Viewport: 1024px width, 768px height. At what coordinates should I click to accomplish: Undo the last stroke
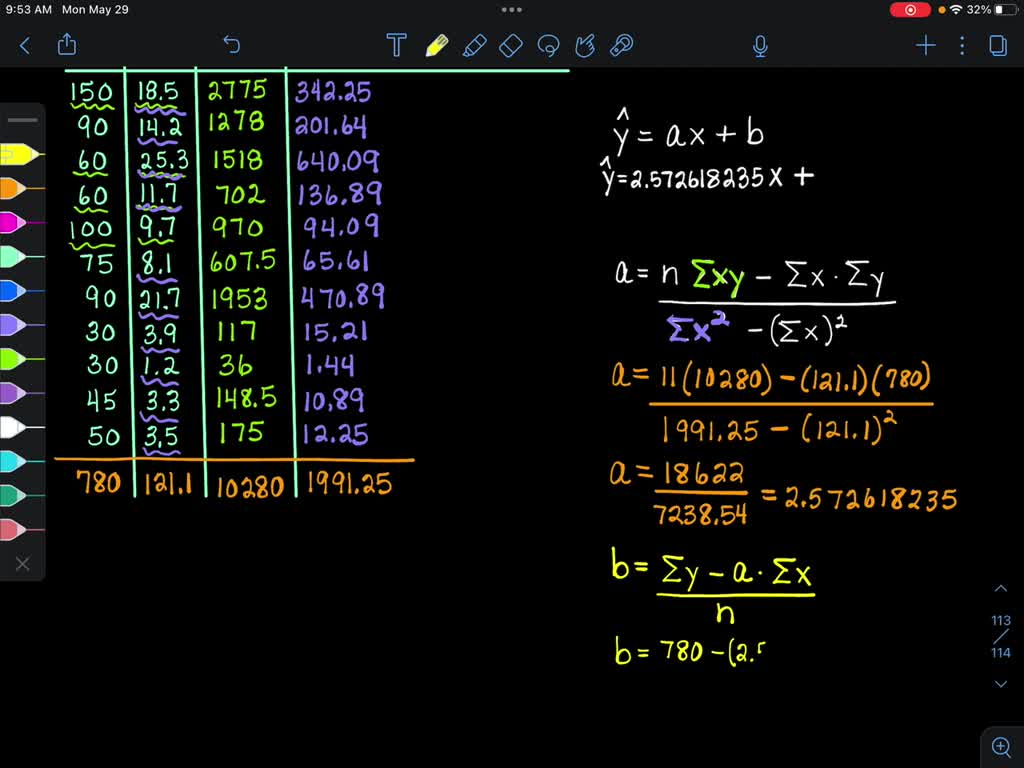click(x=231, y=44)
